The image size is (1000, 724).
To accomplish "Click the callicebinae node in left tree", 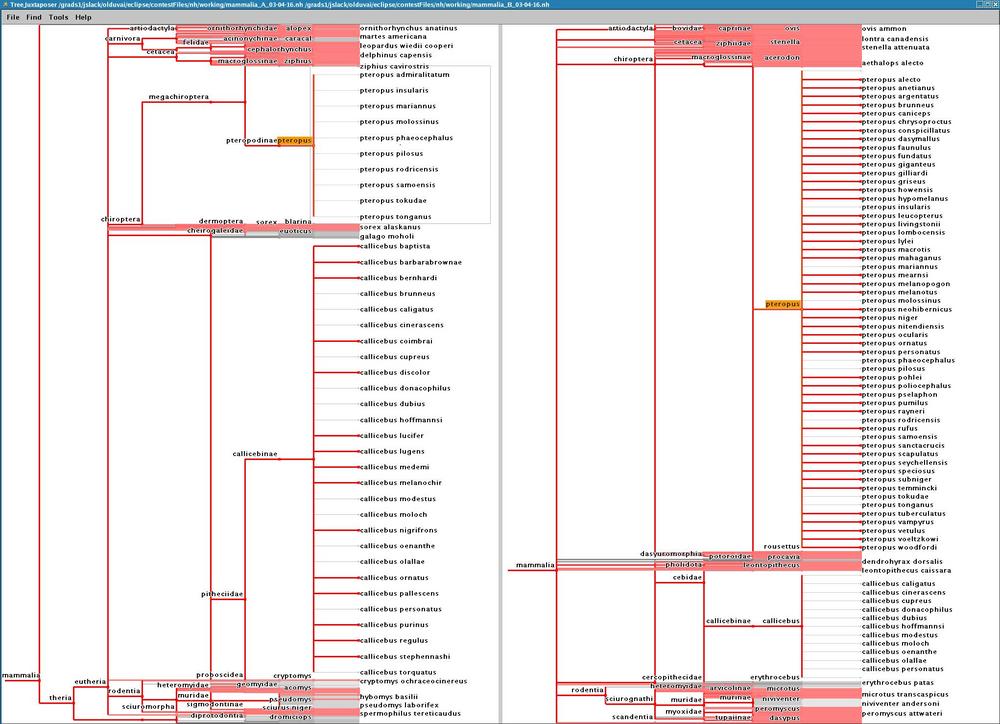I will tap(254, 454).
